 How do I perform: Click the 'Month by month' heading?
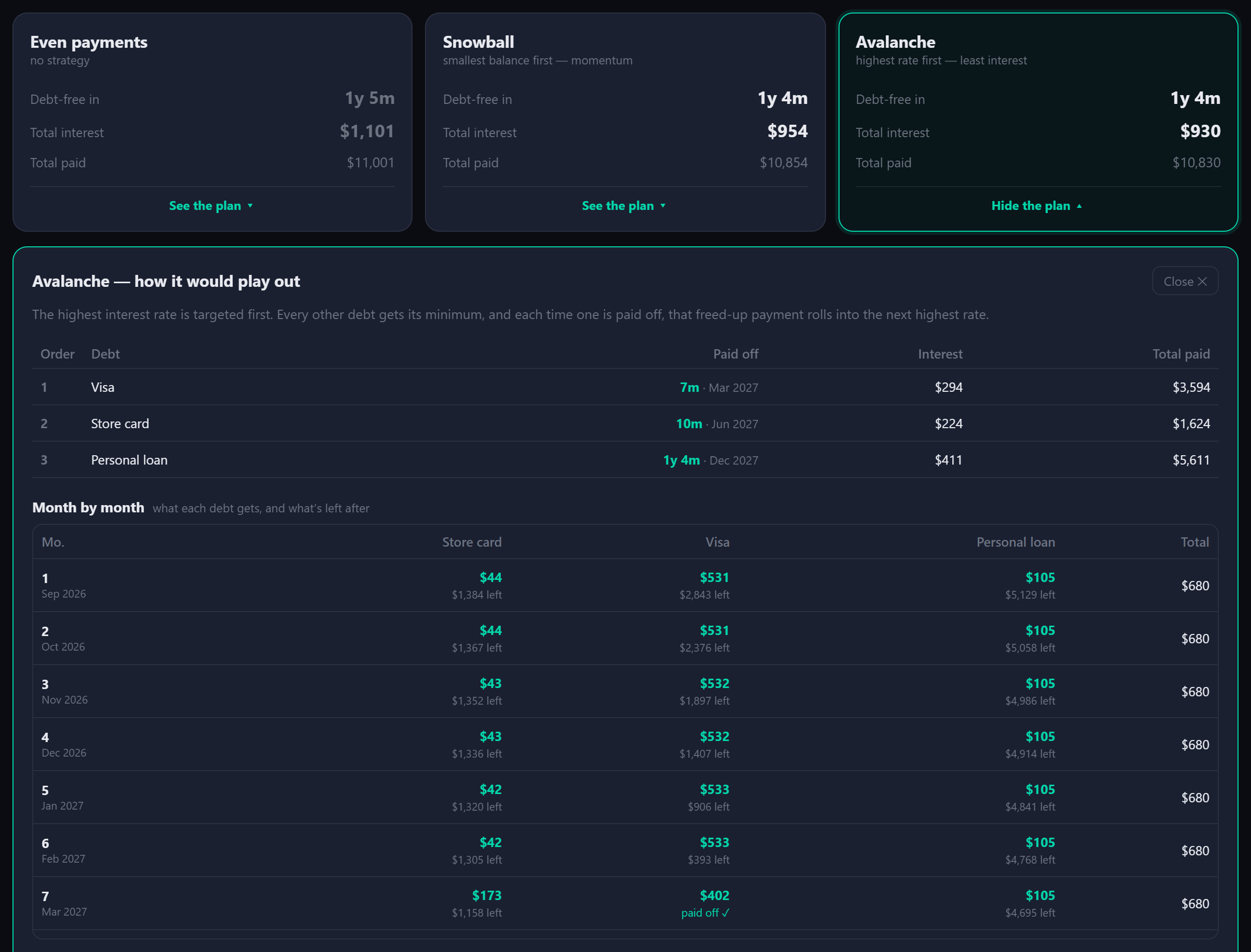tap(88, 508)
